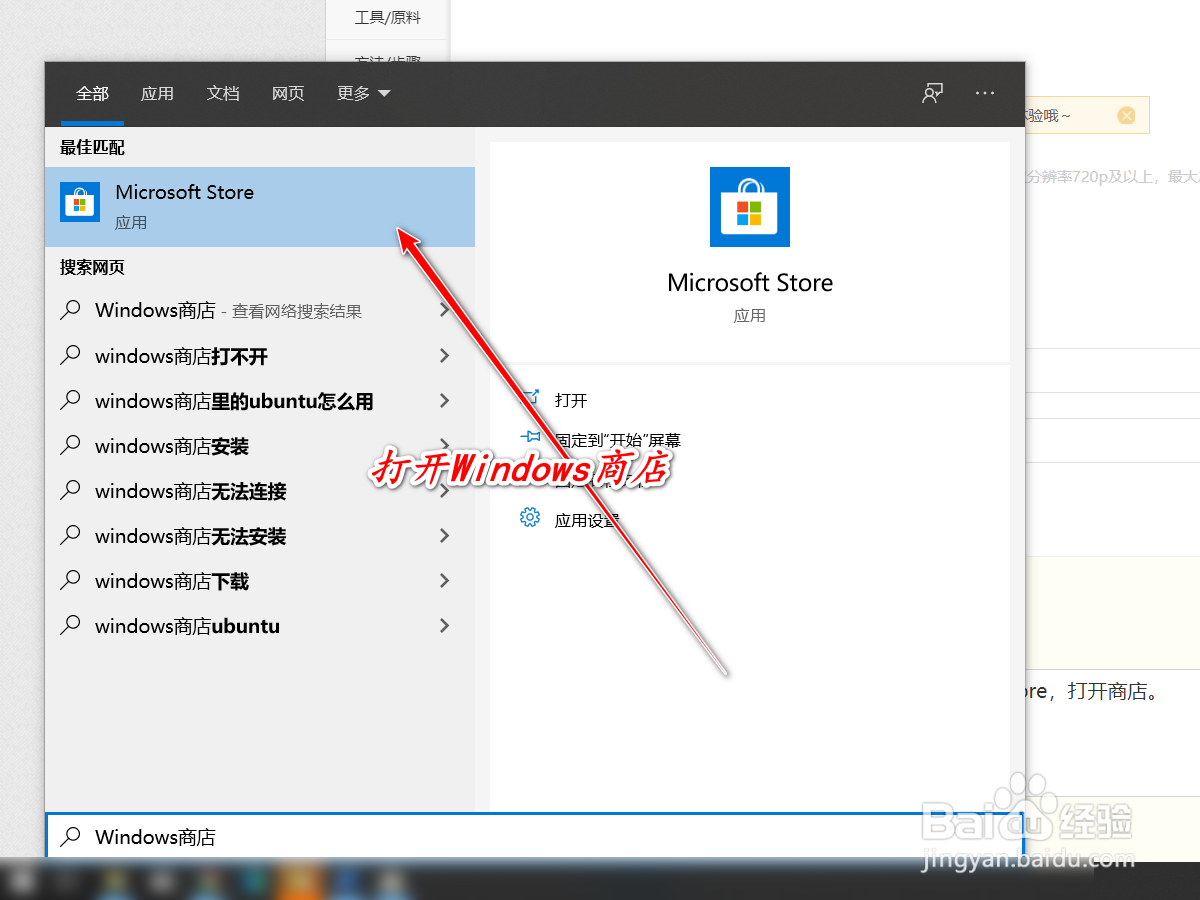Click the large Microsoft Store logo in preview pane
The height and width of the screenshot is (900, 1200).
750,207
